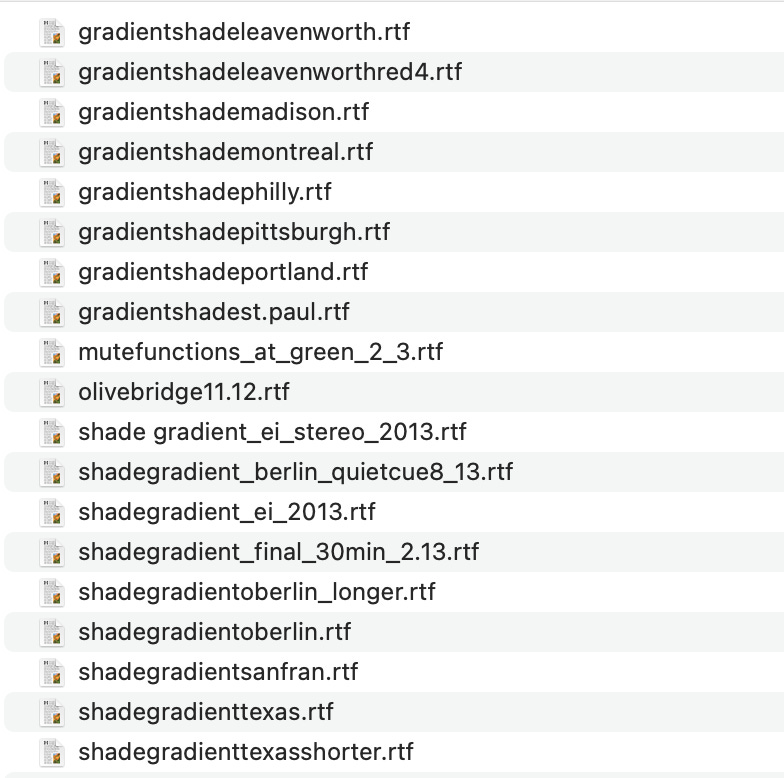Image resolution: width=784 pixels, height=778 pixels.
Task: Select the name shade gradient_ei_stereo_2013.rtf
Action: pyautogui.click(x=272, y=432)
